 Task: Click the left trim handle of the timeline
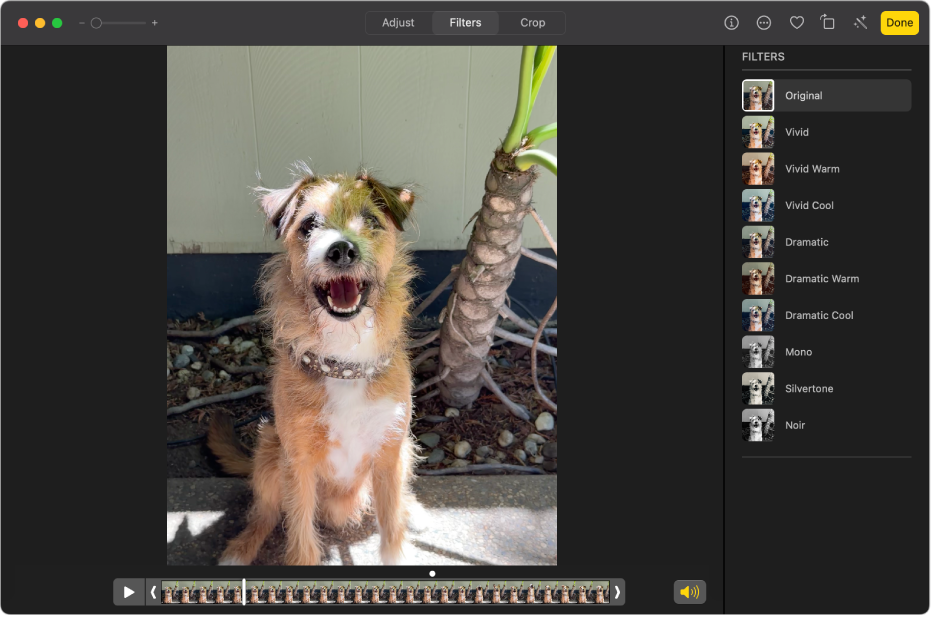click(153, 592)
